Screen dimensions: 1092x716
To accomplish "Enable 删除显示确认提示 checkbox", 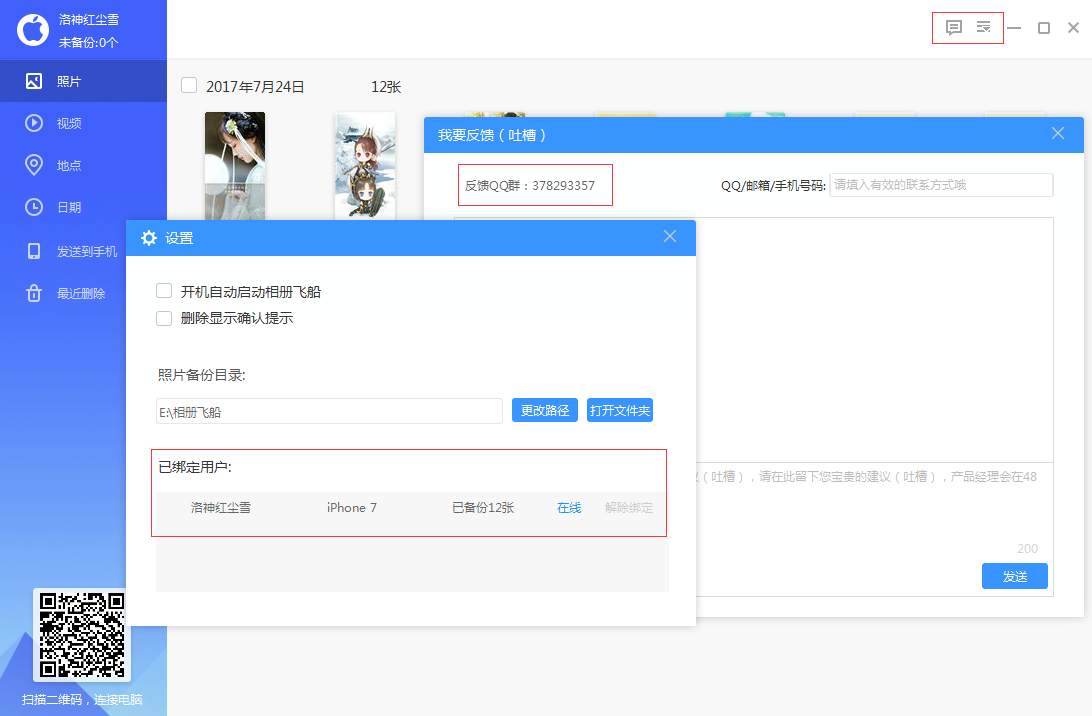I will point(164,318).
